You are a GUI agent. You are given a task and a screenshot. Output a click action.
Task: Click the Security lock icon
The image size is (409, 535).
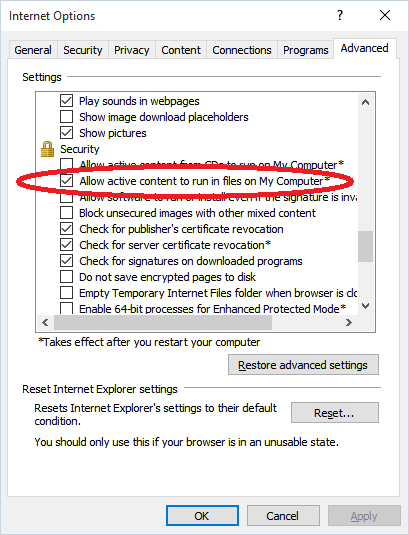pyautogui.click(x=47, y=149)
